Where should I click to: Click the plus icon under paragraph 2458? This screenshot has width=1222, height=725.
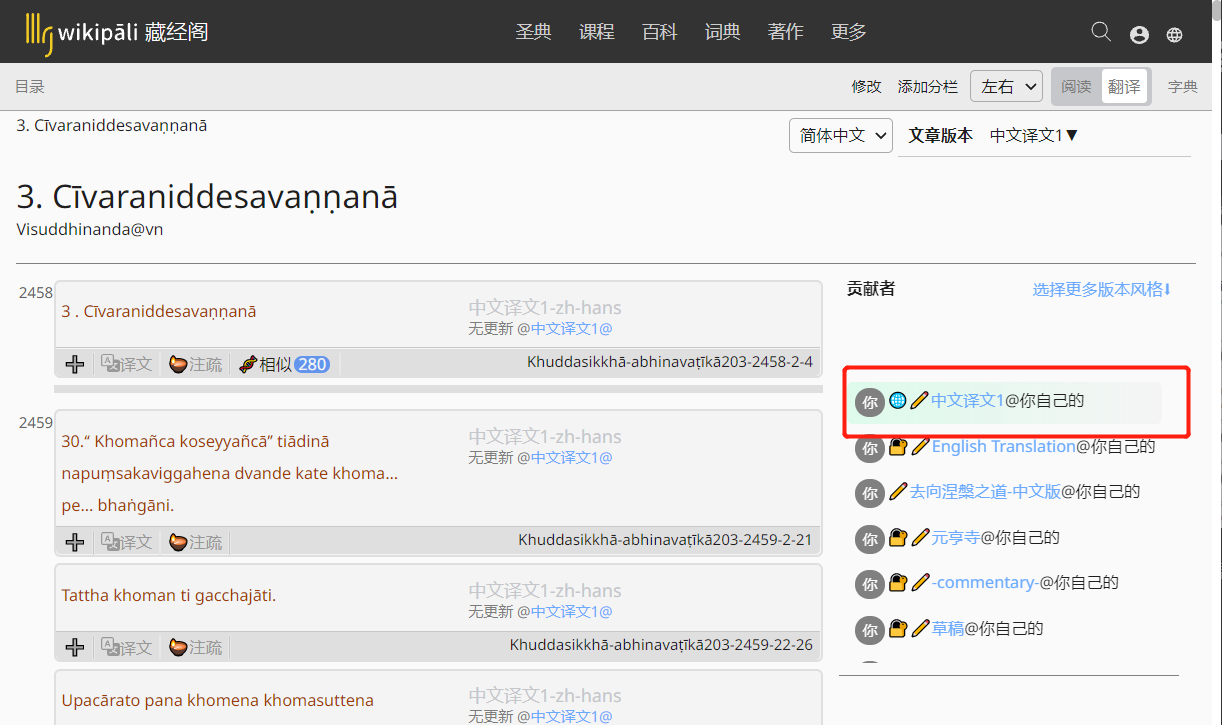75,364
